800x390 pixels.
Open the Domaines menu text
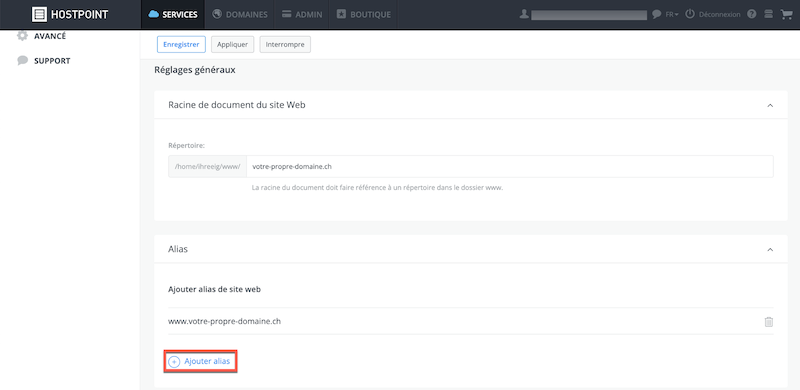(x=246, y=14)
